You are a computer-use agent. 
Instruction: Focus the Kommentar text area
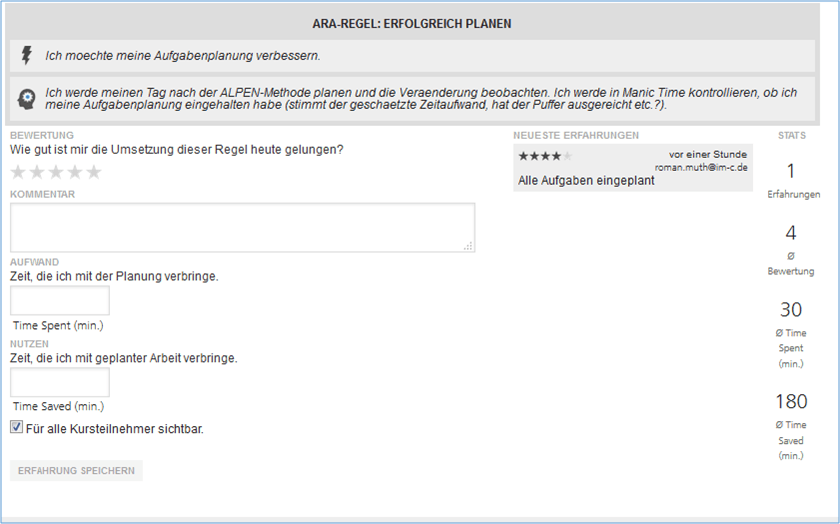click(242, 227)
